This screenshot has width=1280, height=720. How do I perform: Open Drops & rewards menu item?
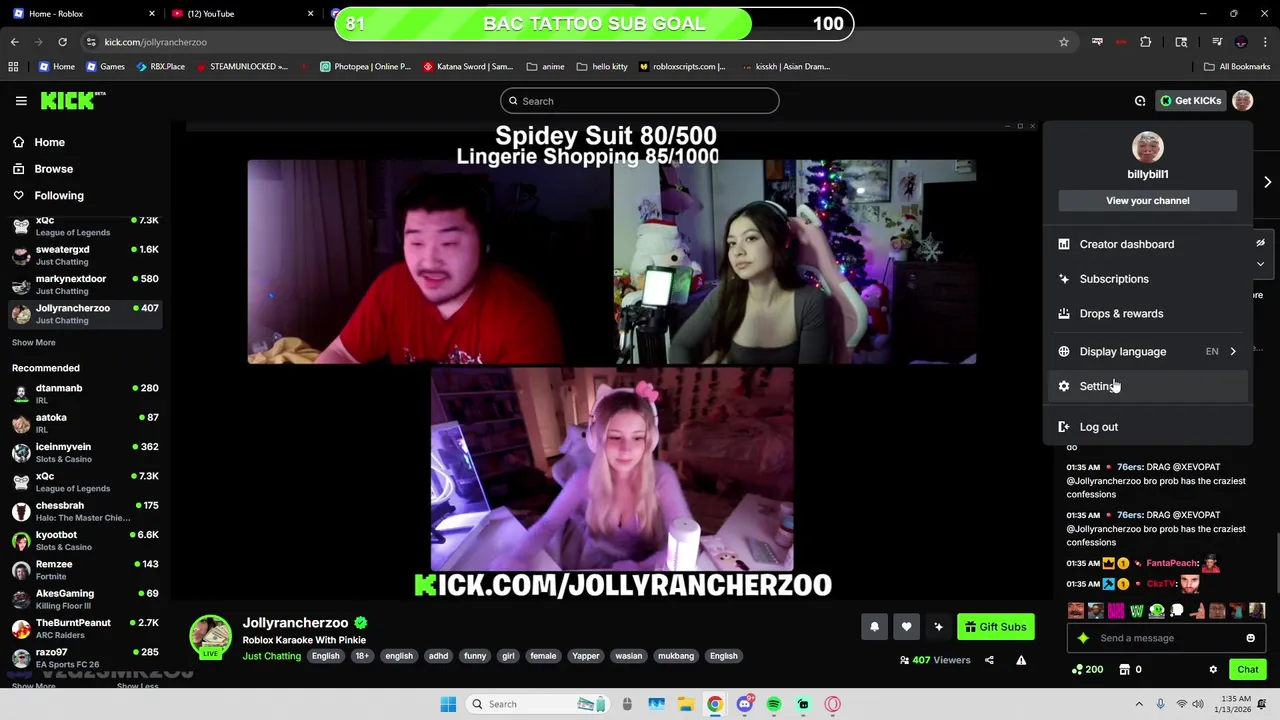[1148, 314]
